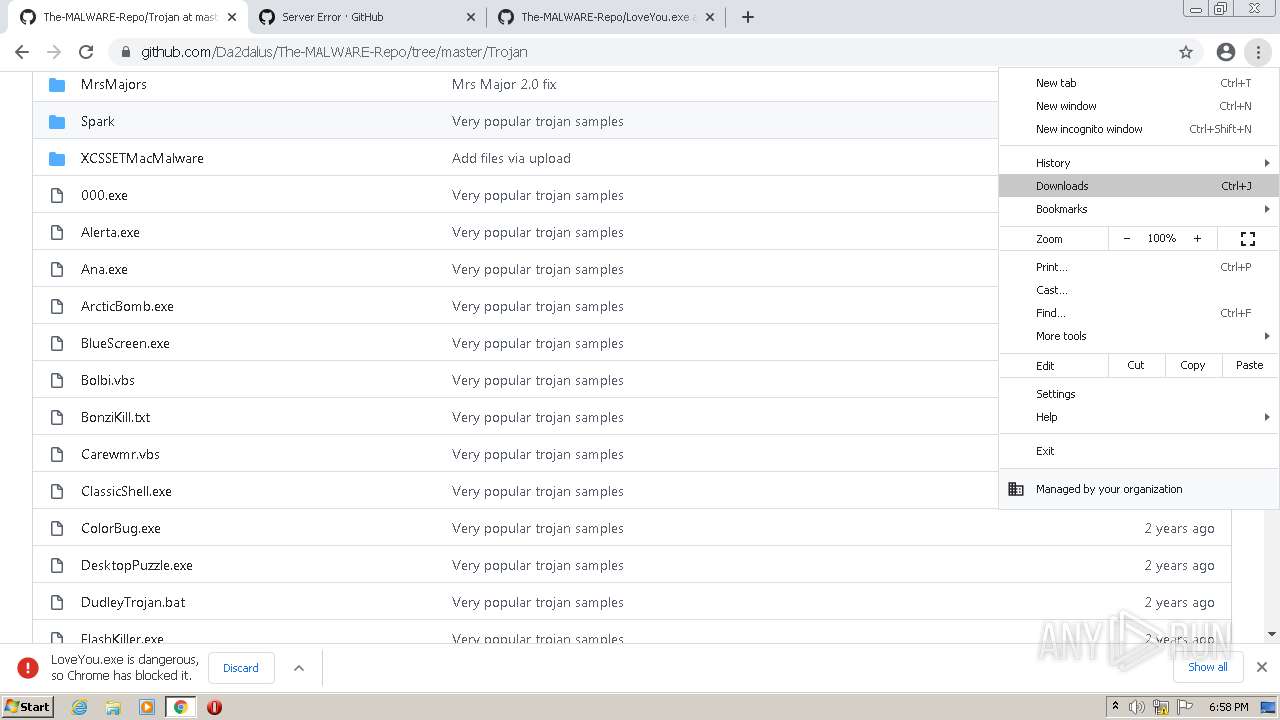This screenshot has height=720, width=1280.
Task: Open the Windows Start menu
Action: 28,707
